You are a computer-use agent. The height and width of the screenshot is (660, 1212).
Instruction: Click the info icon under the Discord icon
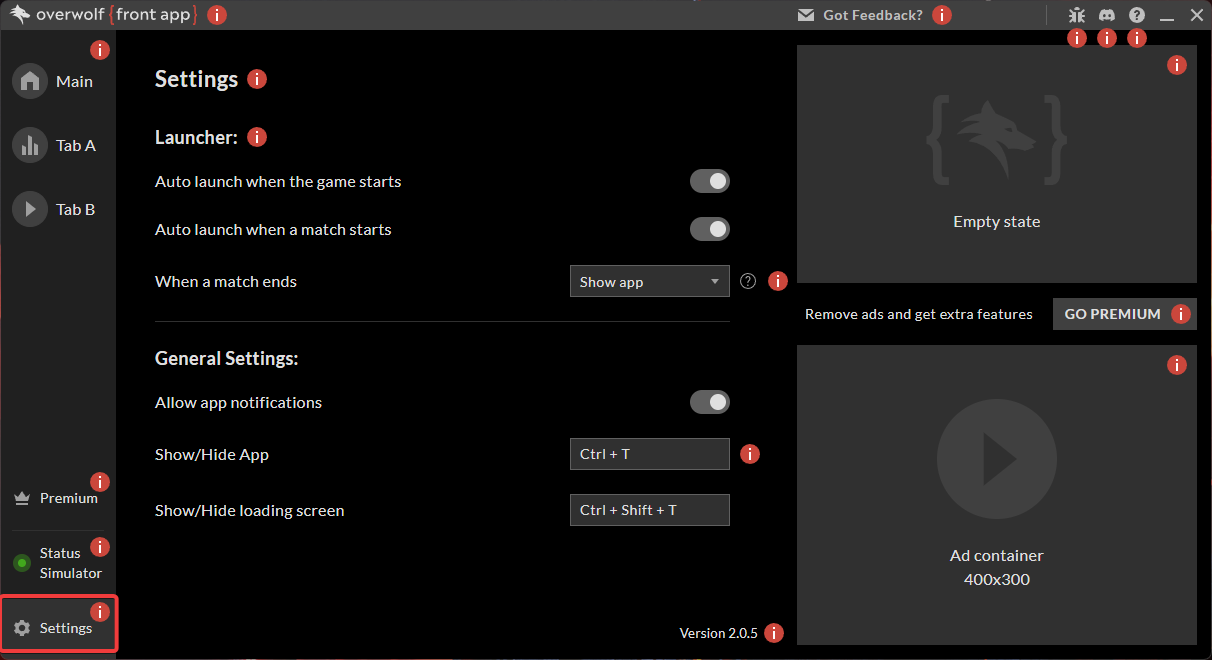1107,38
